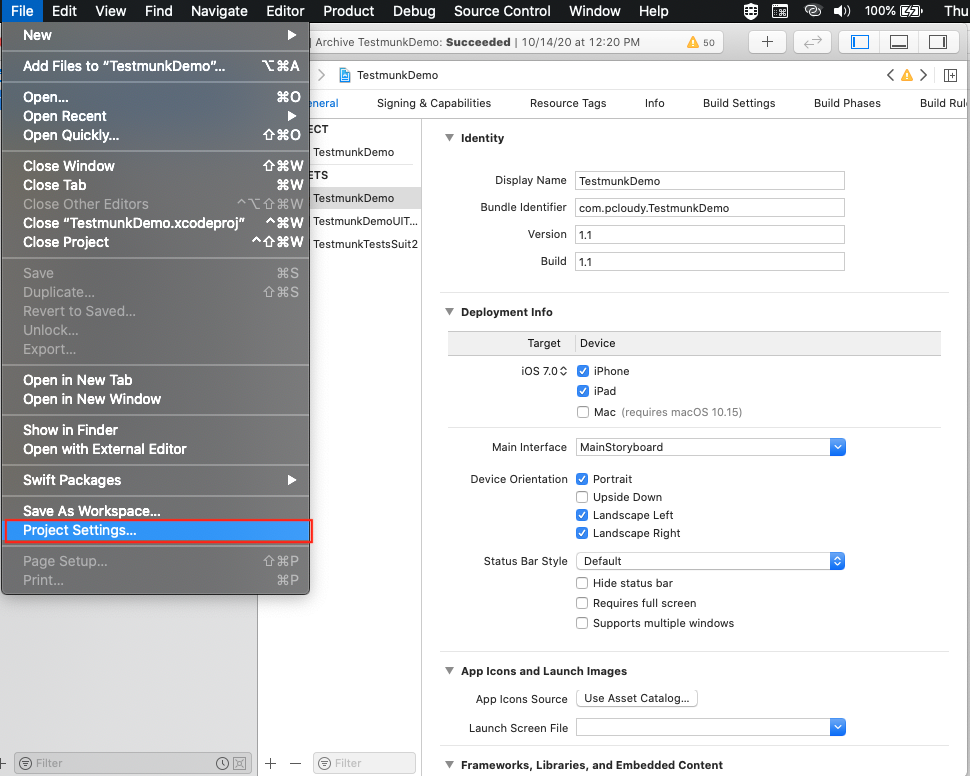Toggle the right inspector panel

pyautogui.click(x=938, y=42)
